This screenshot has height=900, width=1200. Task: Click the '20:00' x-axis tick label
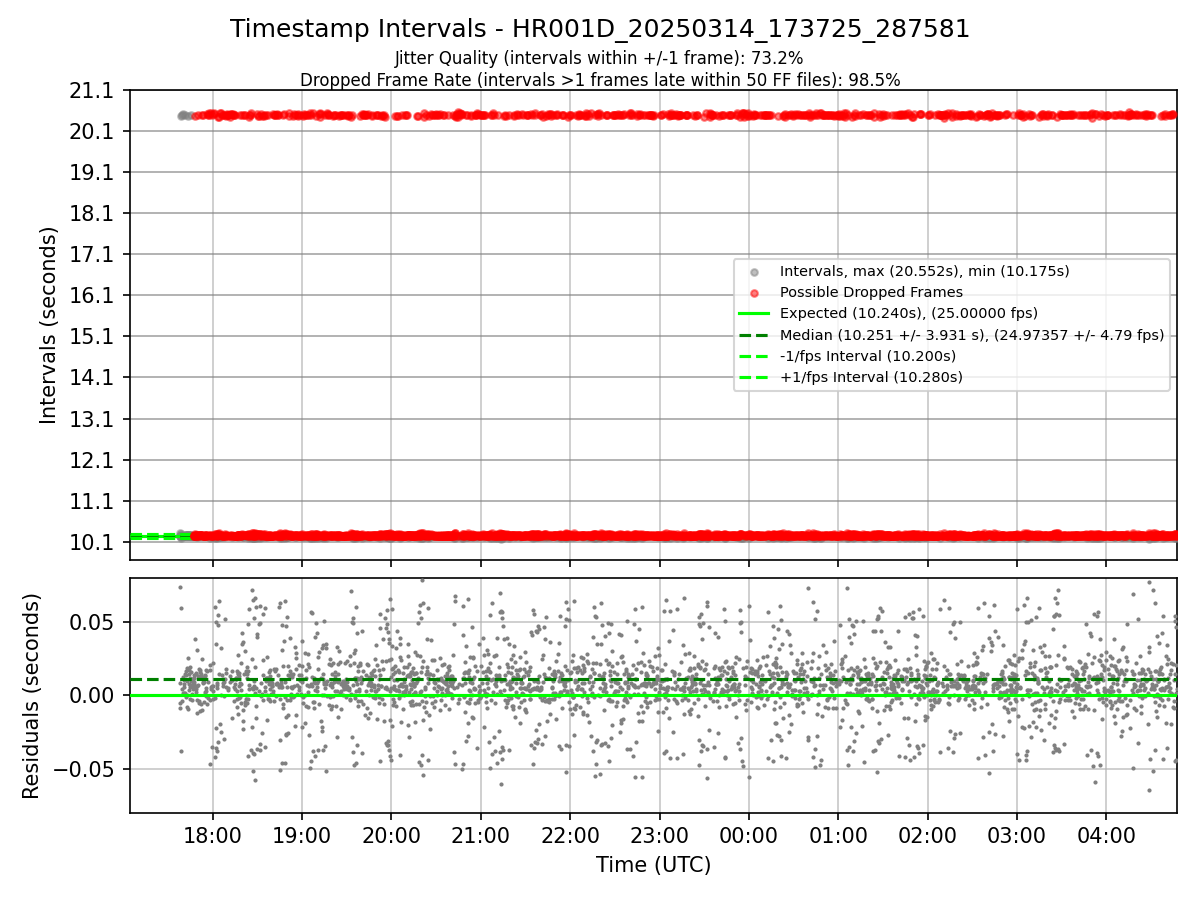(x=391, y=835)
